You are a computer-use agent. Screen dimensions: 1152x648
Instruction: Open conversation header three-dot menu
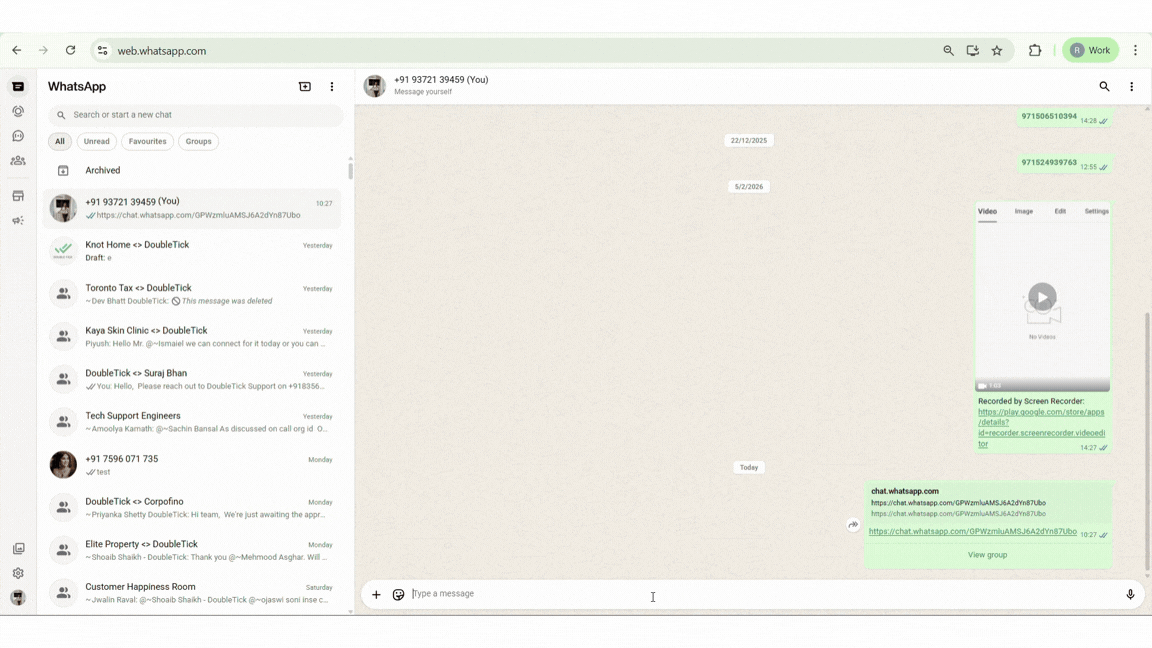pos(1131,87)
